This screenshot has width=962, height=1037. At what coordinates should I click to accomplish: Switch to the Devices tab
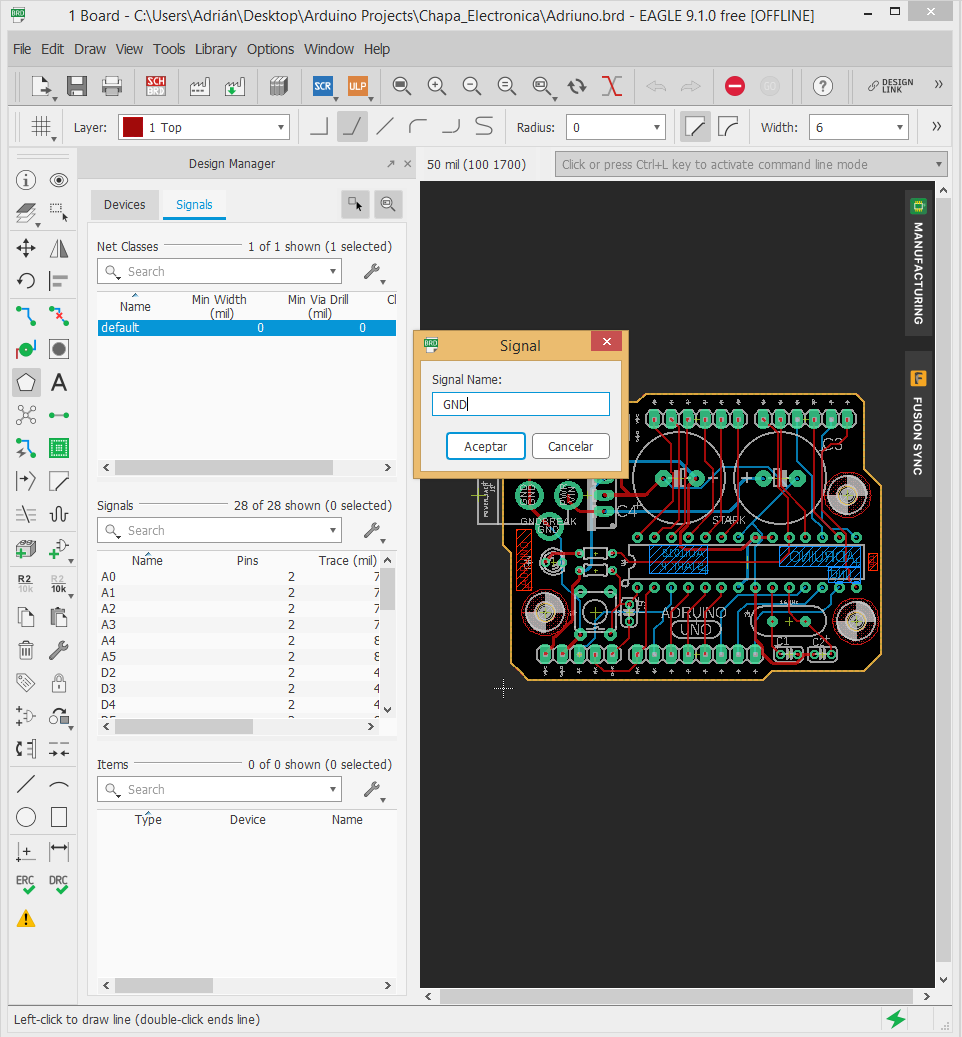coord(125,204)
